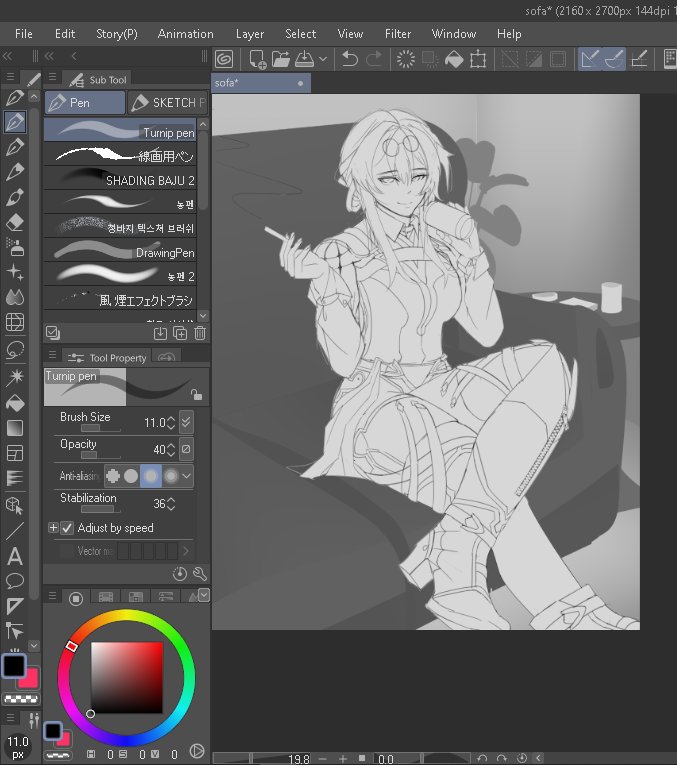Open Clip Studio launcher icon

(224, 59)
